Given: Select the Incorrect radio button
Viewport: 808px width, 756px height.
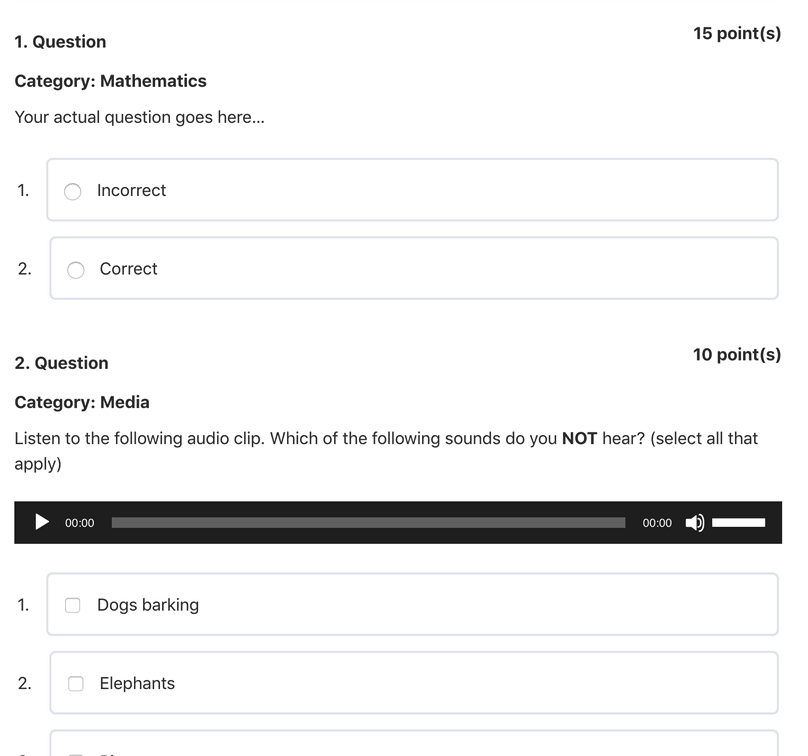Looking at the screenshot, I should point(73,191).
